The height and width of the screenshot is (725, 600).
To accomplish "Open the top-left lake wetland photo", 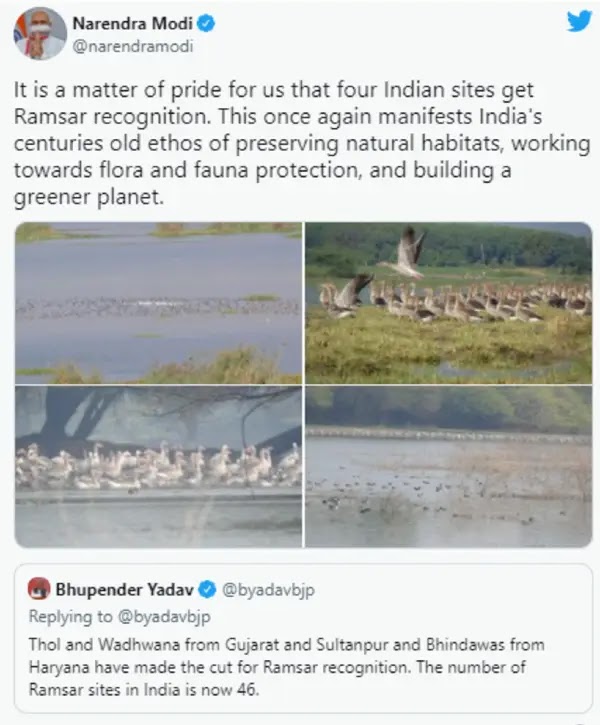I will tap(159, 303).
